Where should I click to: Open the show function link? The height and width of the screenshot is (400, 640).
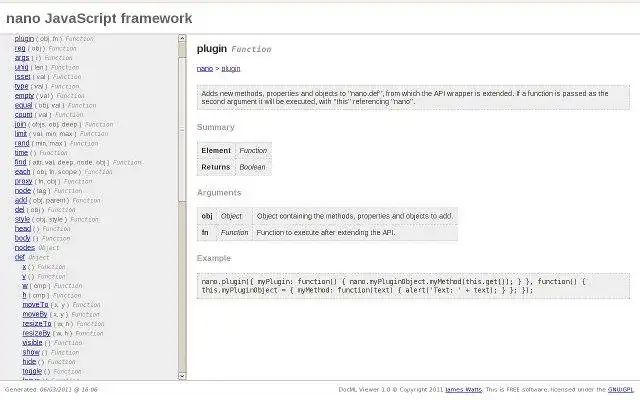pos(31,352)
